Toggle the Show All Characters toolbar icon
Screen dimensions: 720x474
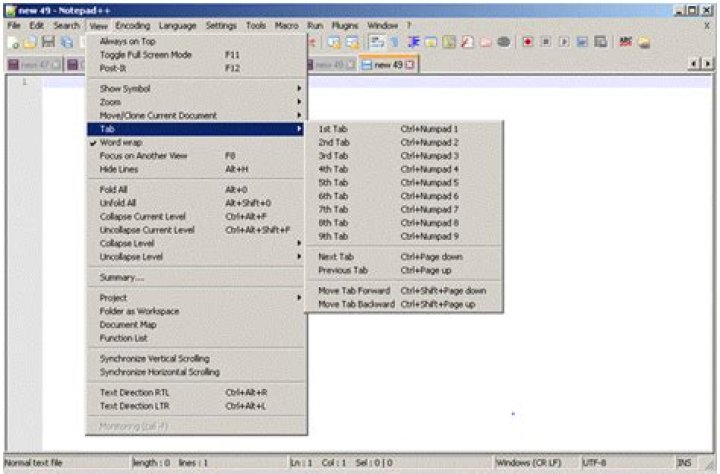[394, 43]
